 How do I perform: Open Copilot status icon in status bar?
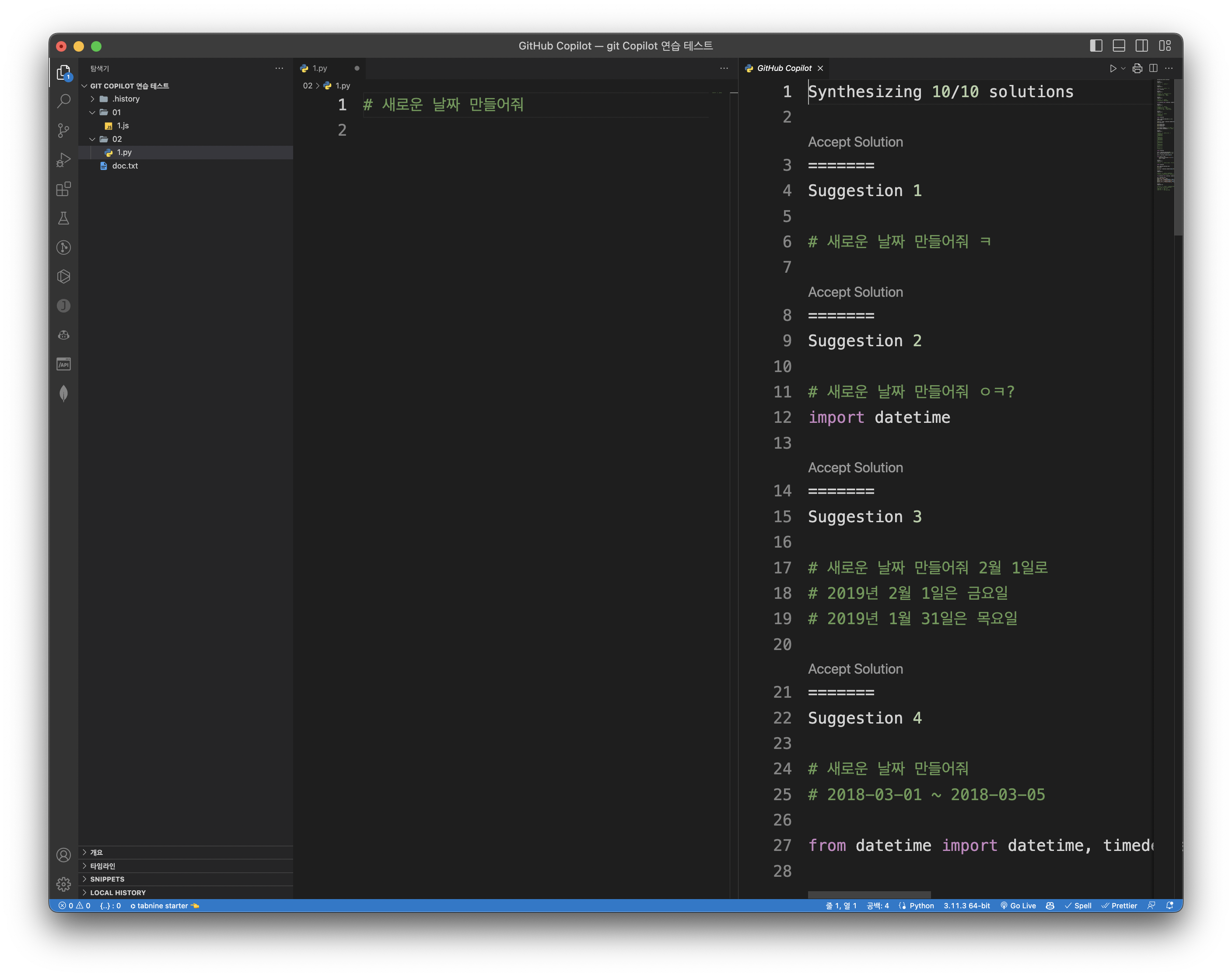[1050, 906]
